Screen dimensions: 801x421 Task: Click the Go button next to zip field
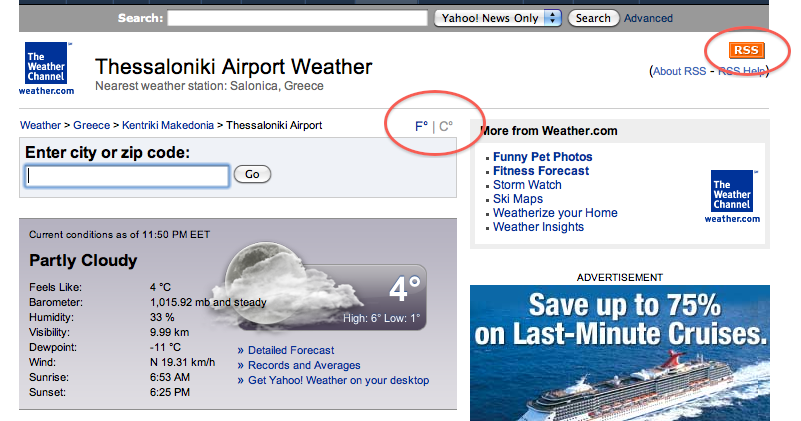252,174
